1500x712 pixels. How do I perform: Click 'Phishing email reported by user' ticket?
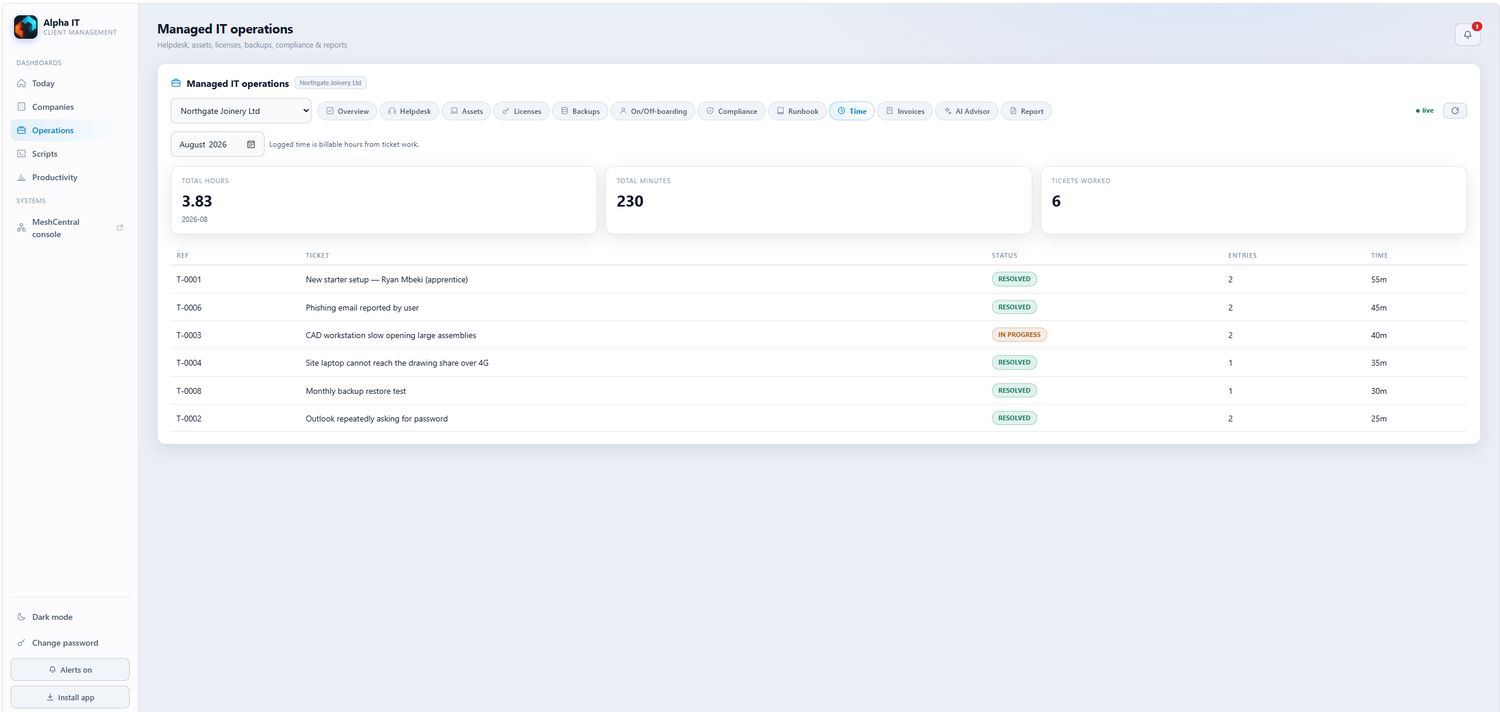click(362, 307)
